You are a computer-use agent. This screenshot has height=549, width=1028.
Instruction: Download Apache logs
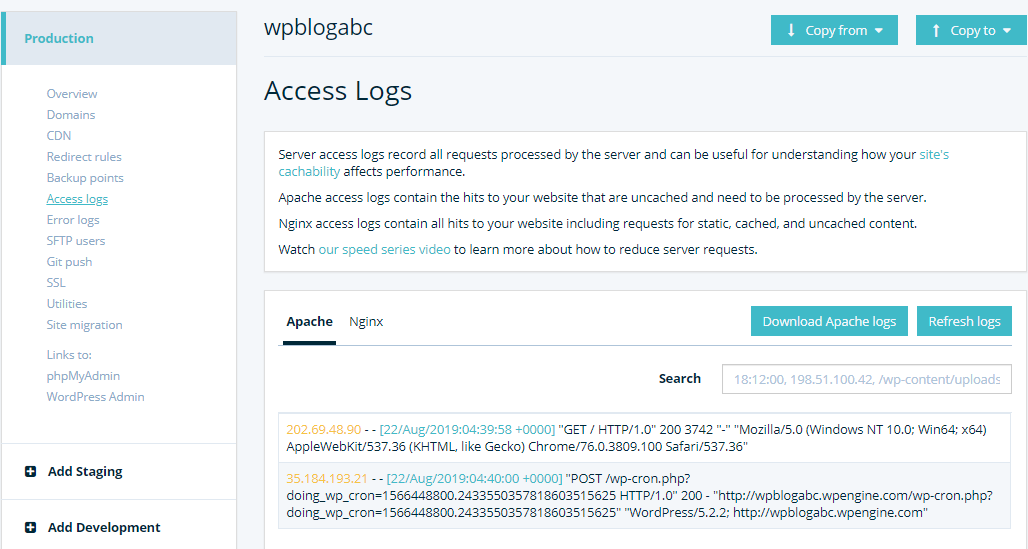point(829,321)
